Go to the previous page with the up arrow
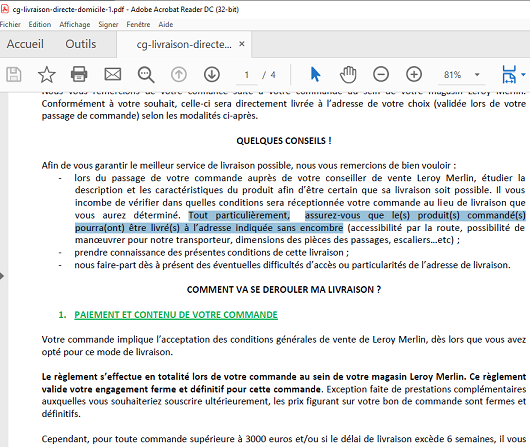The width and height of the screenshot is (530, 447). 179,74
